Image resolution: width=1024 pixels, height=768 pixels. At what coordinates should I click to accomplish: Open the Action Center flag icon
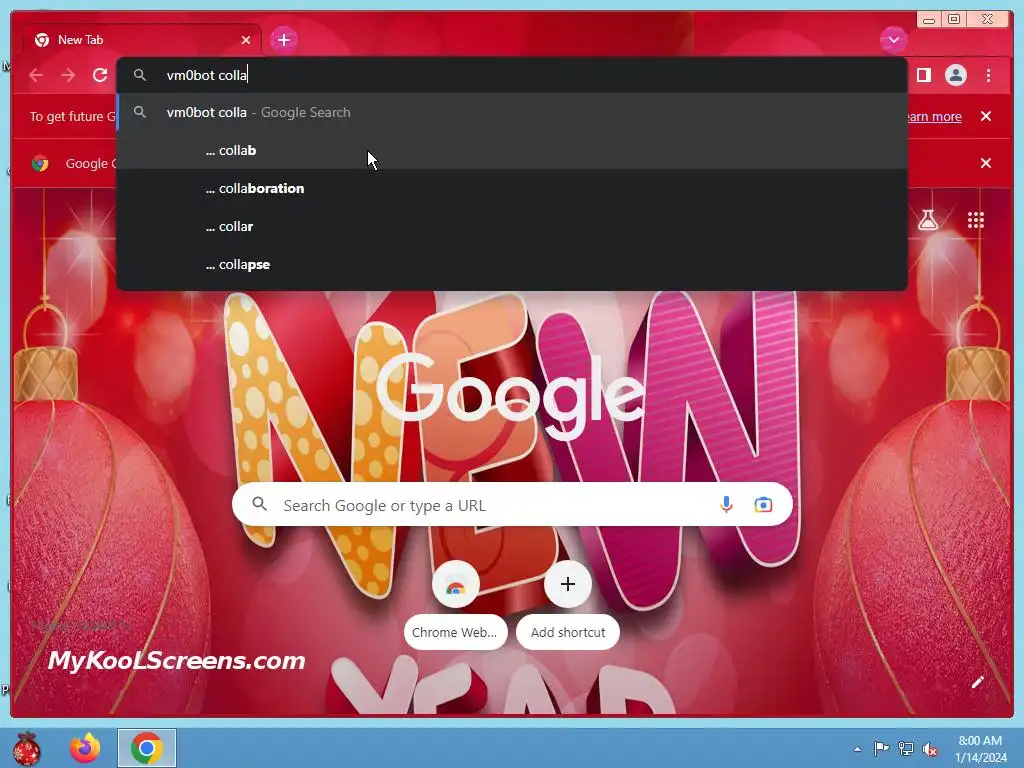[x=881, y=749]
